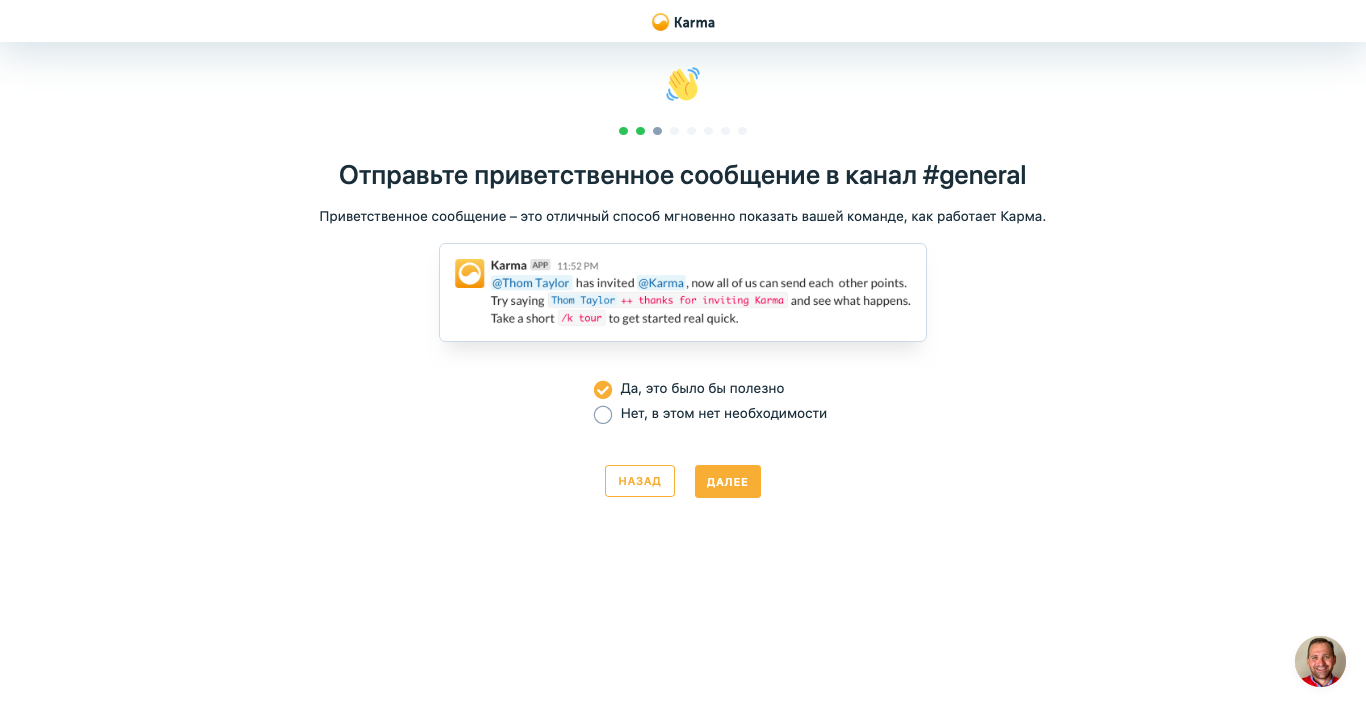Click the 11:52 PM timestamp in preview
The image size is (1366, 704).
[578, 266]
